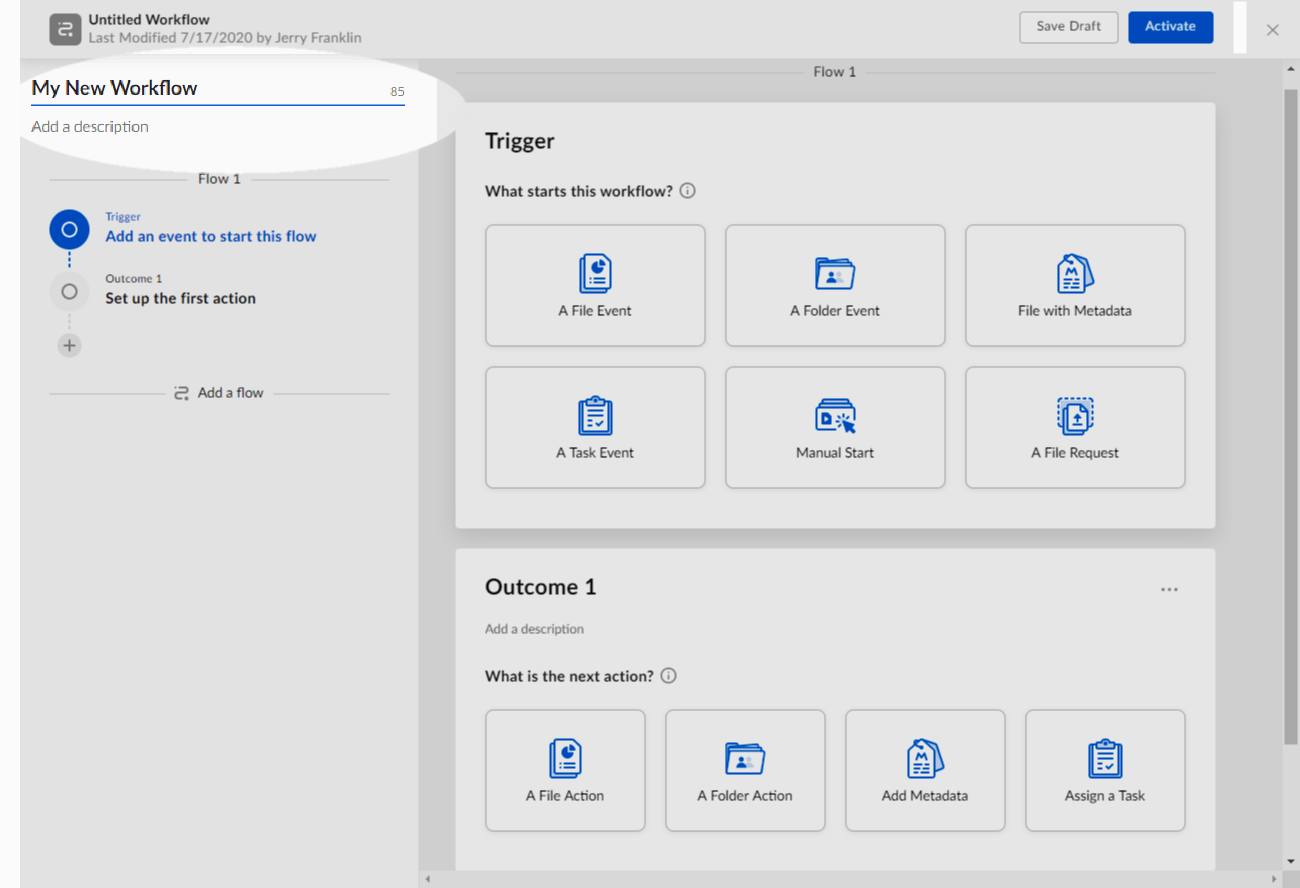Choose Add Metadata outcome icon
This screenshot has width=1300, height=888.
pyautogui.click(x=925, y=758)
